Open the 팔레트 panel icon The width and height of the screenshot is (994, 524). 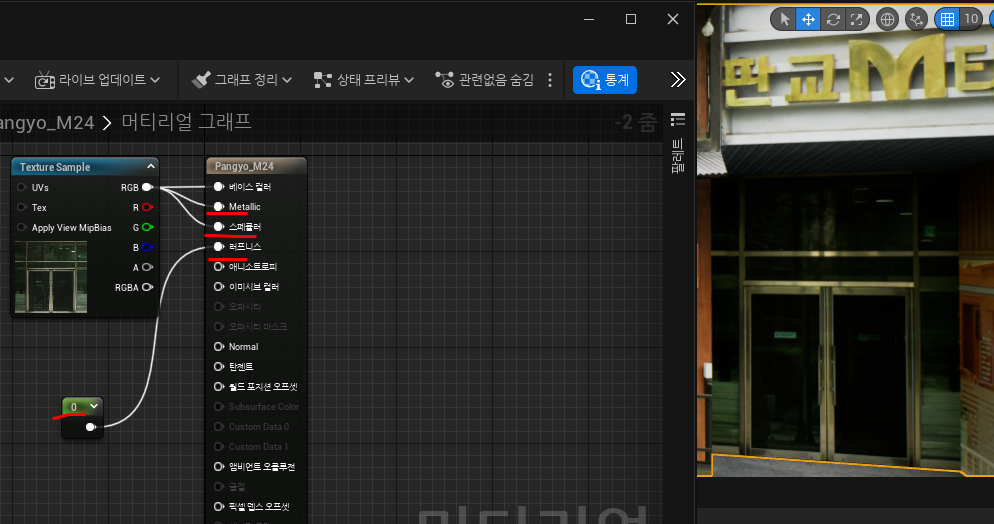678,119
